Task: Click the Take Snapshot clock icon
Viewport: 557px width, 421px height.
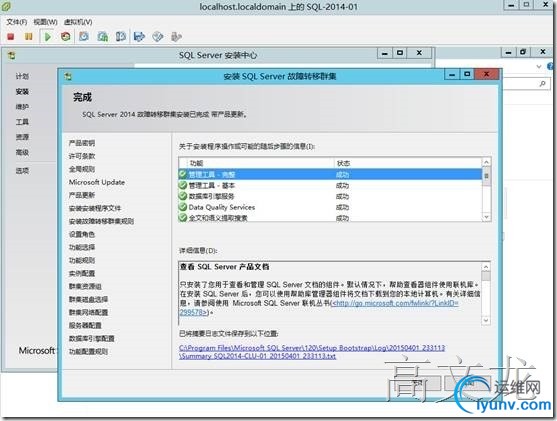Action: [x=84, y=36]
